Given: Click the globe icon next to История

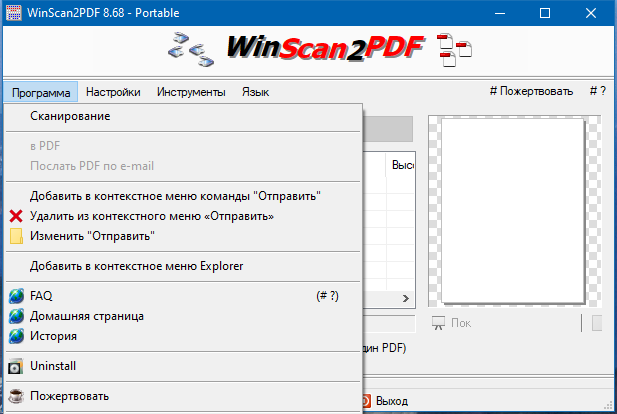Looking at the screenshot, I should [x=16, y=336].
